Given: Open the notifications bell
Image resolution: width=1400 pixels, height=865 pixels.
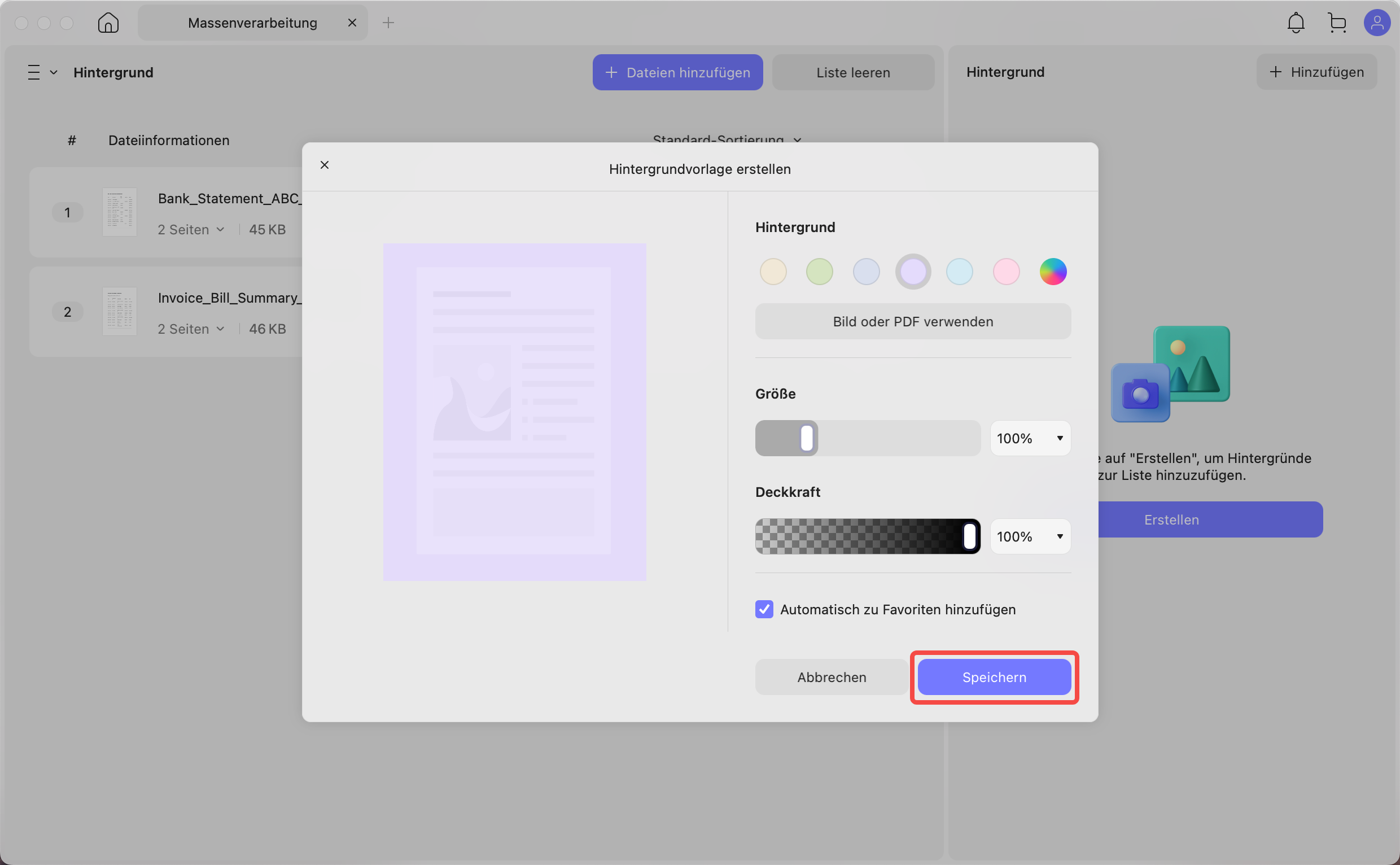Looking at the screenshot, I should click(1296, 23).
